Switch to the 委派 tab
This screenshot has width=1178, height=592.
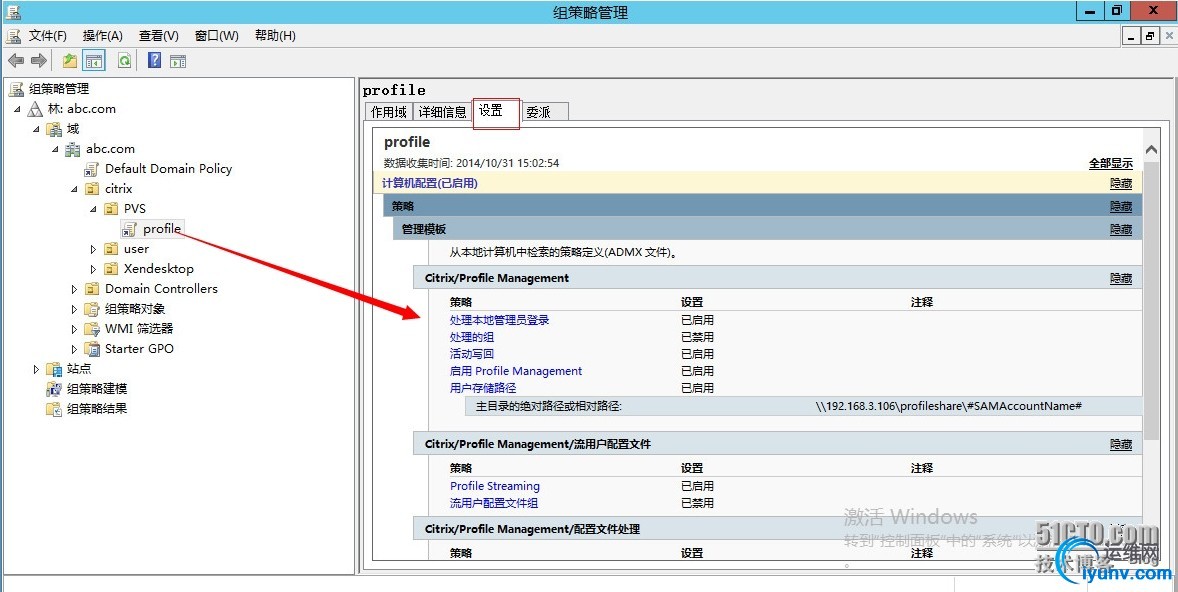pos(544,112)
